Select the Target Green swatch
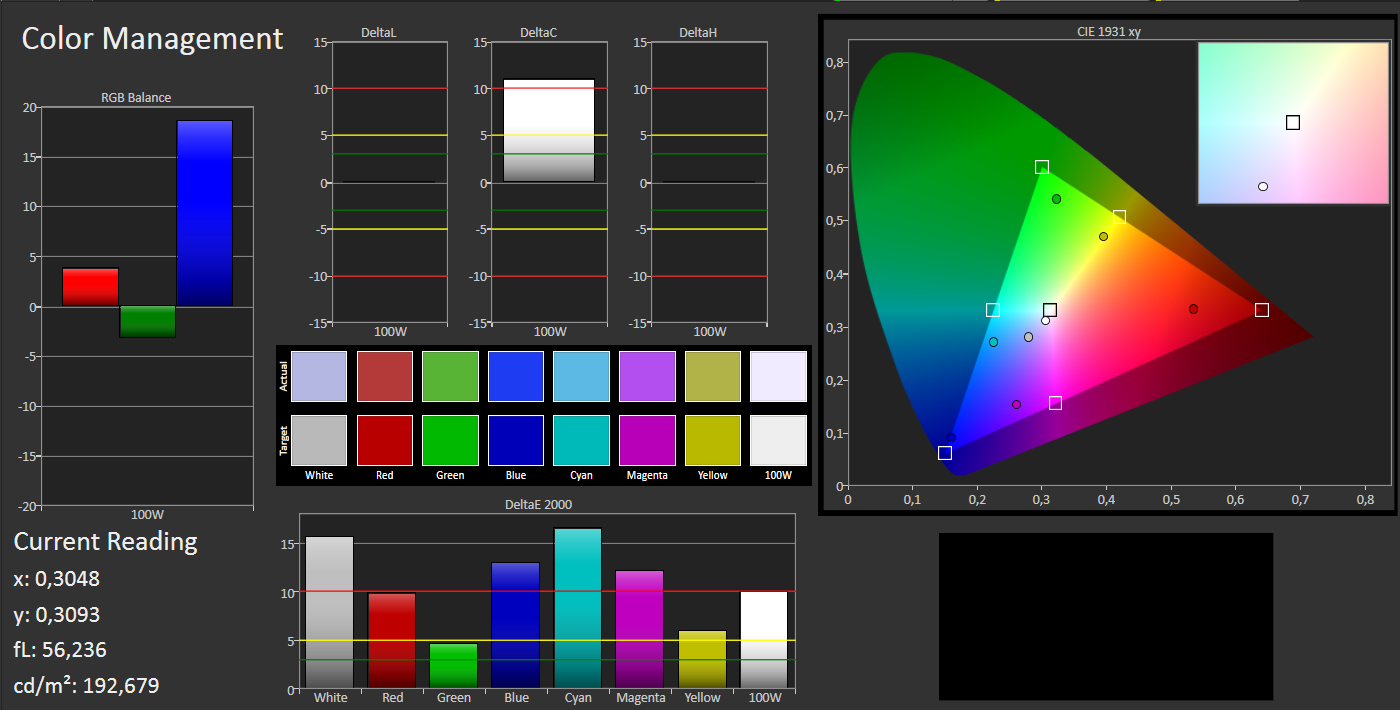Viewport: 1400px width, 710px height. click(x=450, y=440)
